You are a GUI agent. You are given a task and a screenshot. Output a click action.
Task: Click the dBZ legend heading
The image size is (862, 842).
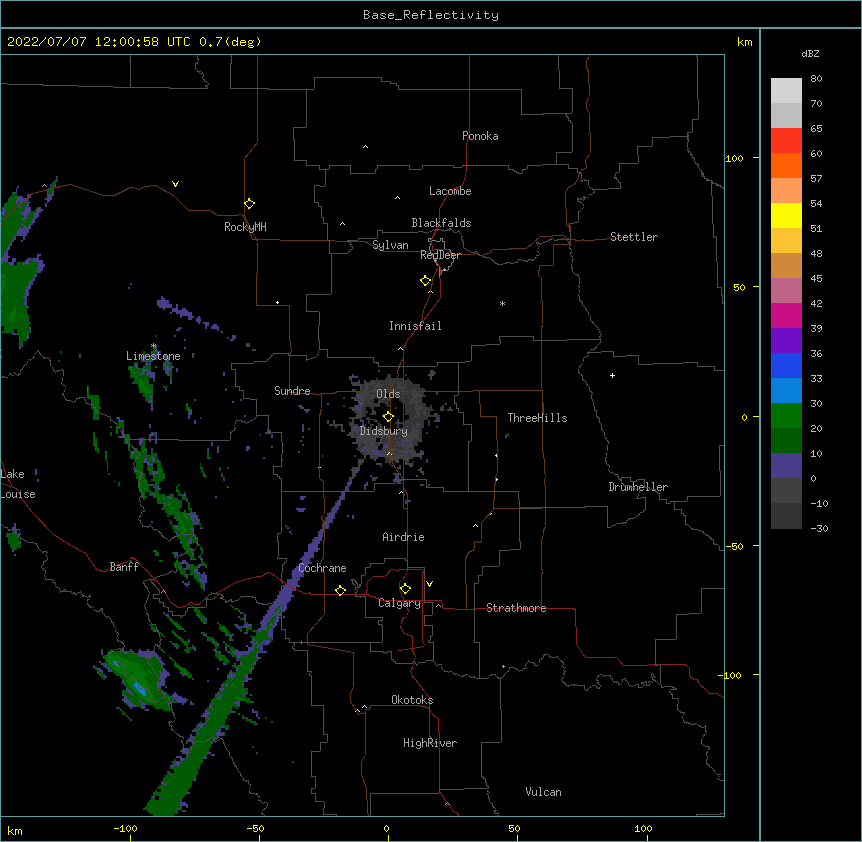click(810, 54)
